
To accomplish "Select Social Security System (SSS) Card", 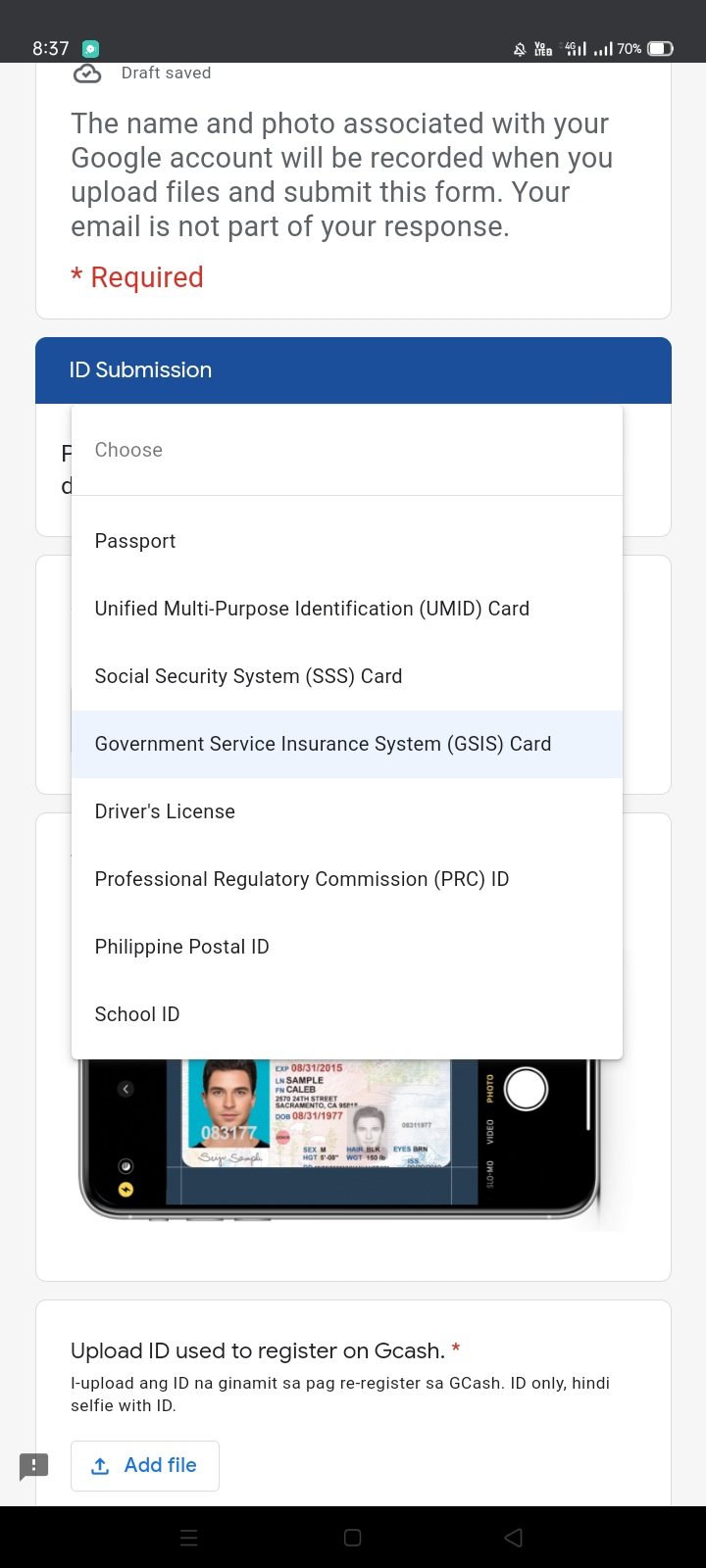I will coord(248,676).
